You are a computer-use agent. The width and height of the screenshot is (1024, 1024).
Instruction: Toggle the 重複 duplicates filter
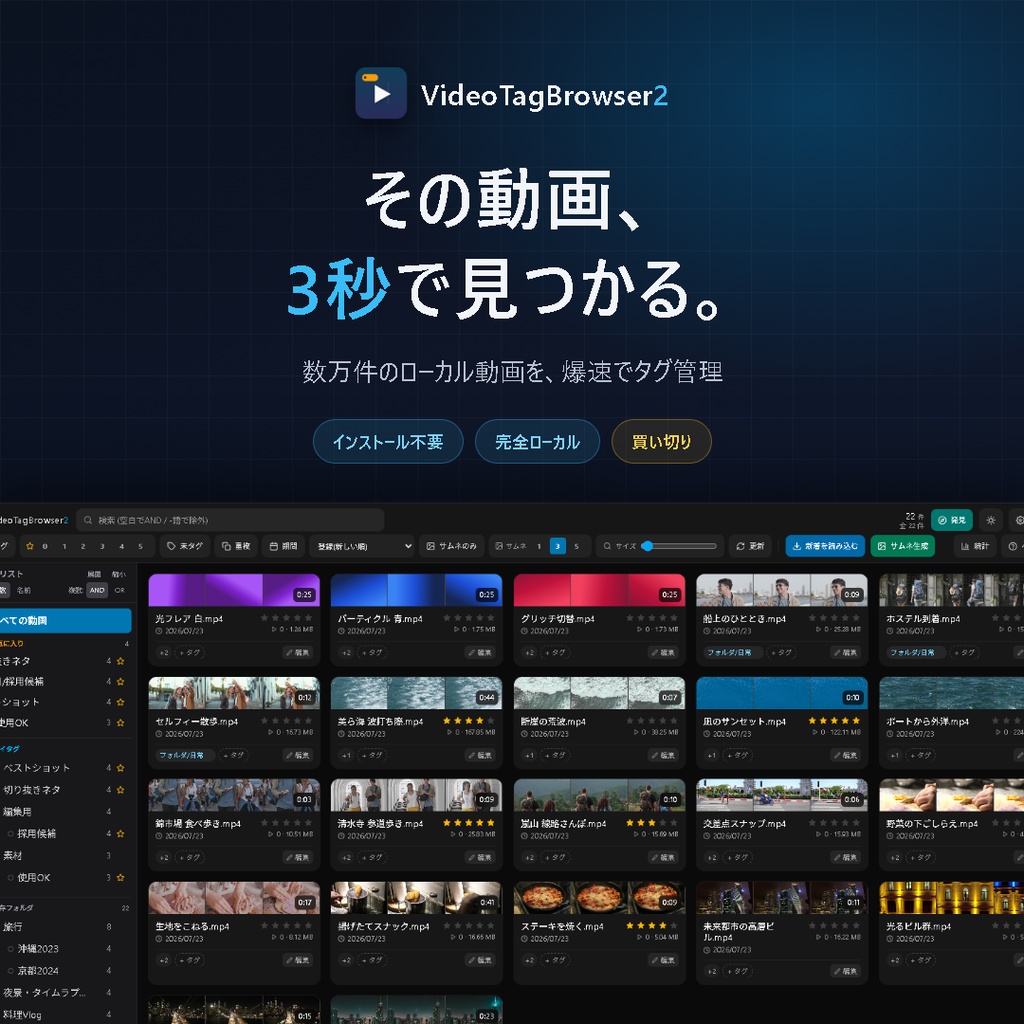click(236, 546)
